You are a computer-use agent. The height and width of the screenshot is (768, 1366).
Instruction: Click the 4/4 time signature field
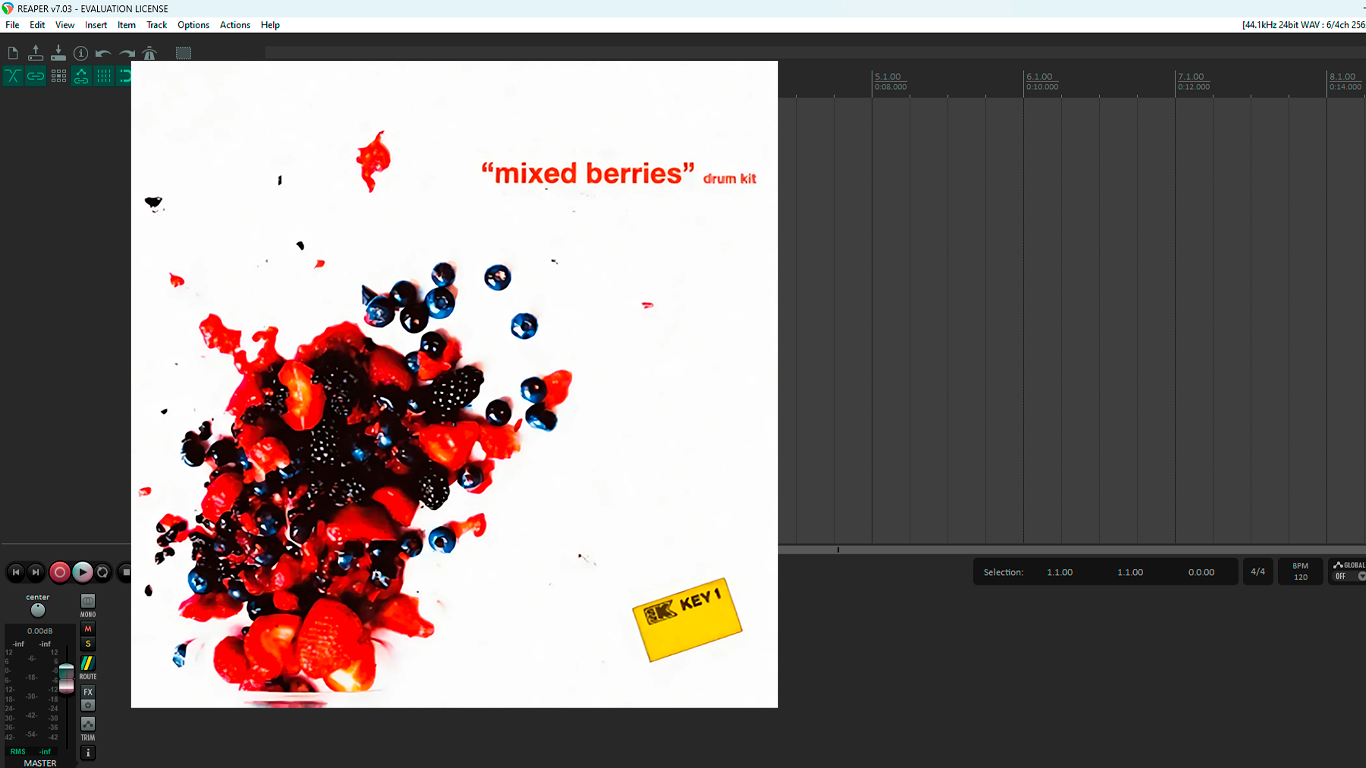1258,572
